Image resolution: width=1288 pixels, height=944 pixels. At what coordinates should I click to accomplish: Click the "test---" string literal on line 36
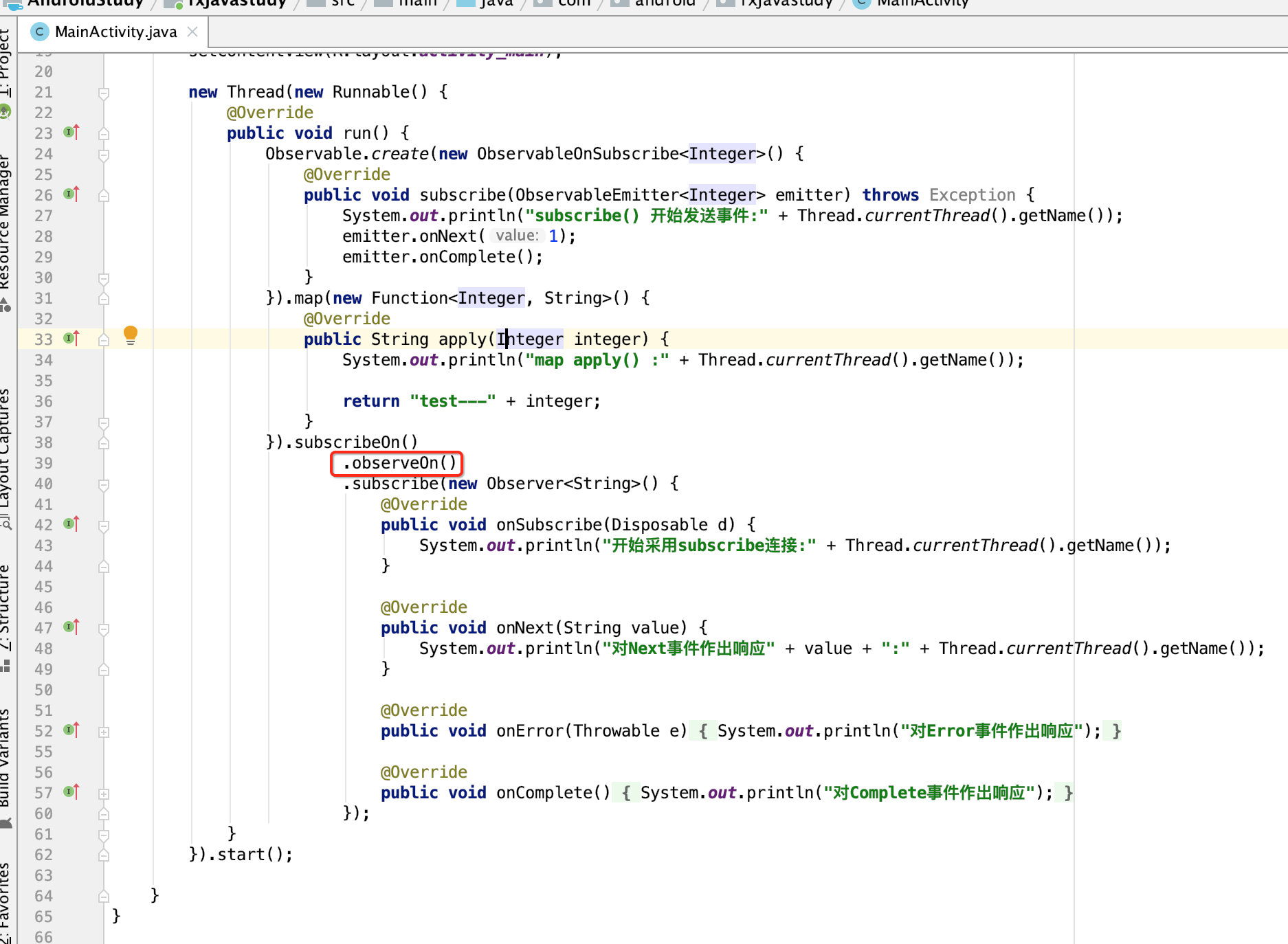(452, 401)
